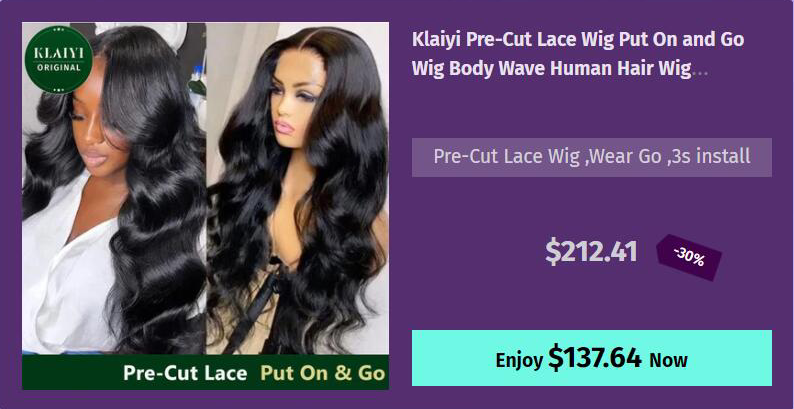Click the $212.41 original price

click(591, 252)
